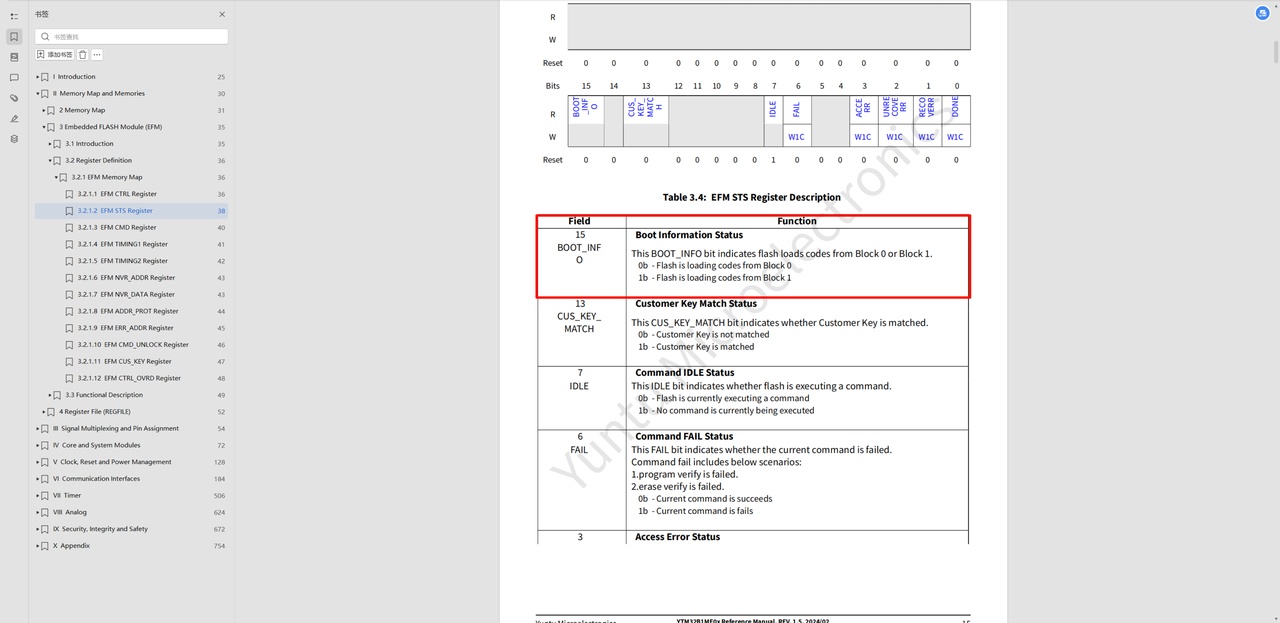Screen dimensions: 1280x623
Task: Click bookmark icon beside EFM TIMING1 Register
Action: coord(70,244)
